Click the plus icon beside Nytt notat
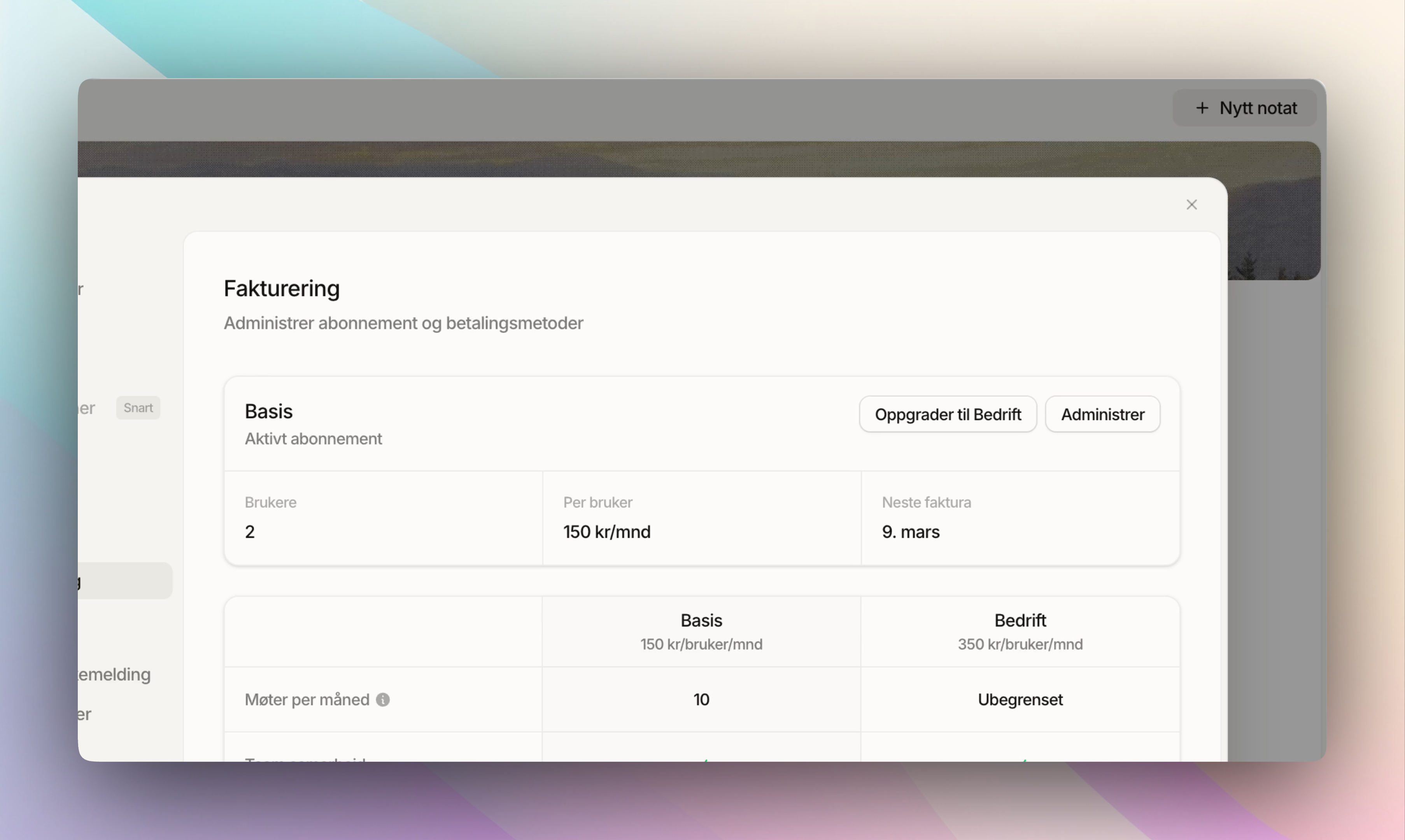1405x840 pixels. [1202, 108]
